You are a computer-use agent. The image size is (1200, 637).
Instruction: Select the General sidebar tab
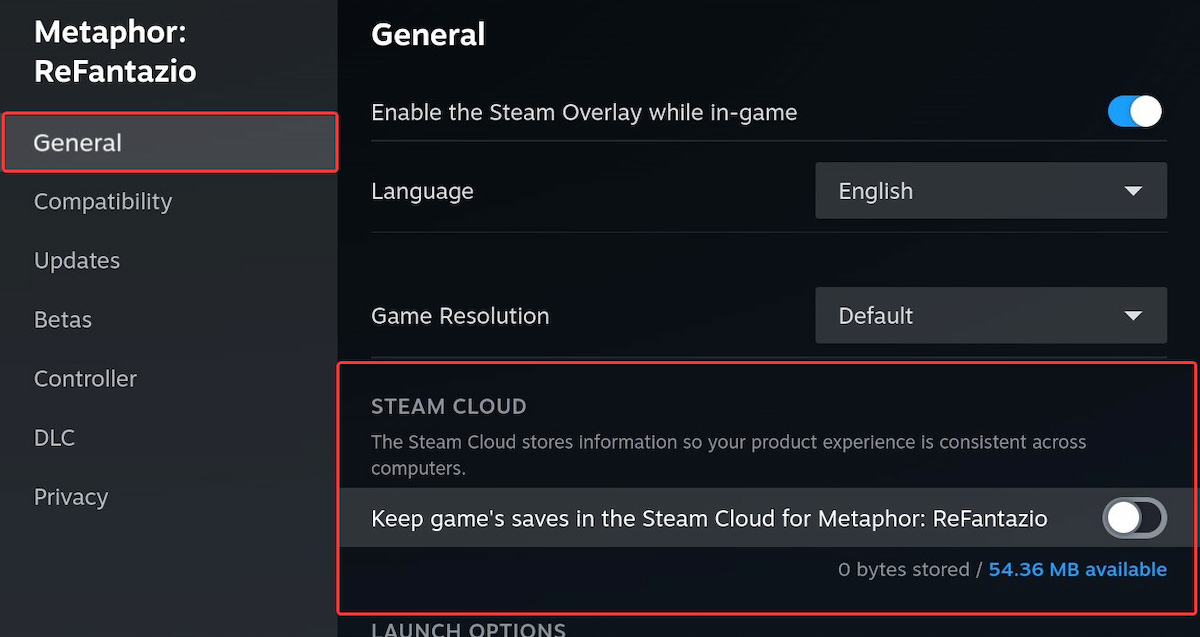click(78, 143)
